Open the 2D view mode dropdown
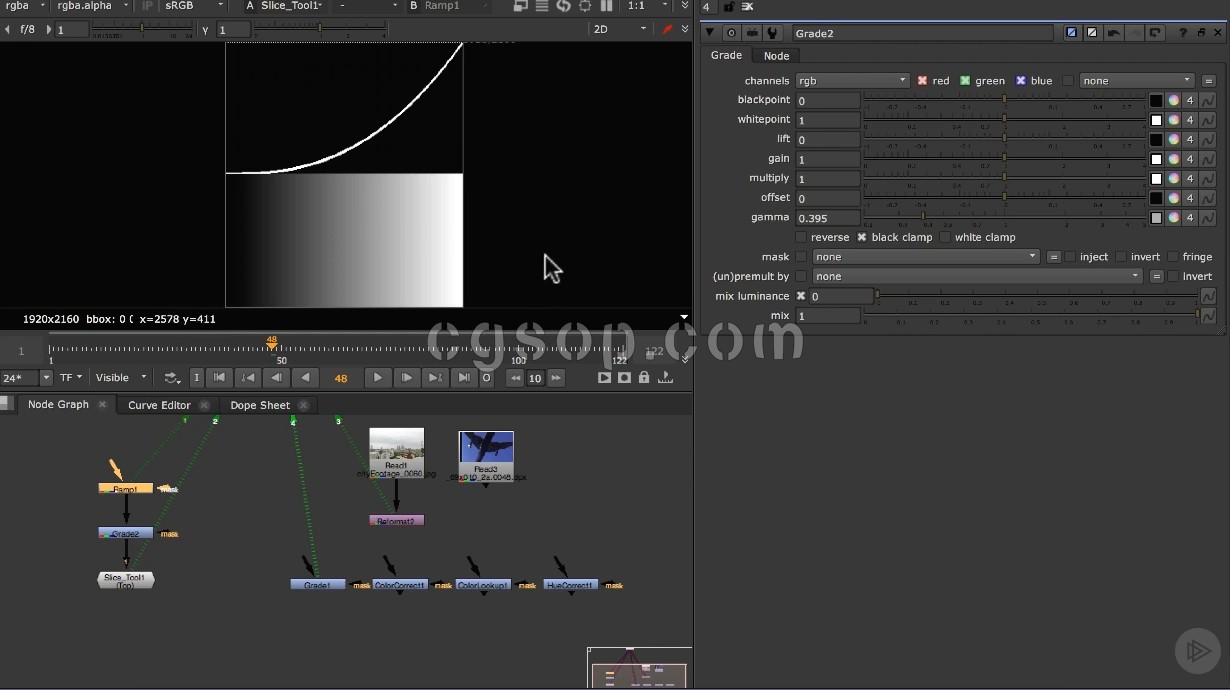Screen dimensions: 1230x690 pos(620,29)
